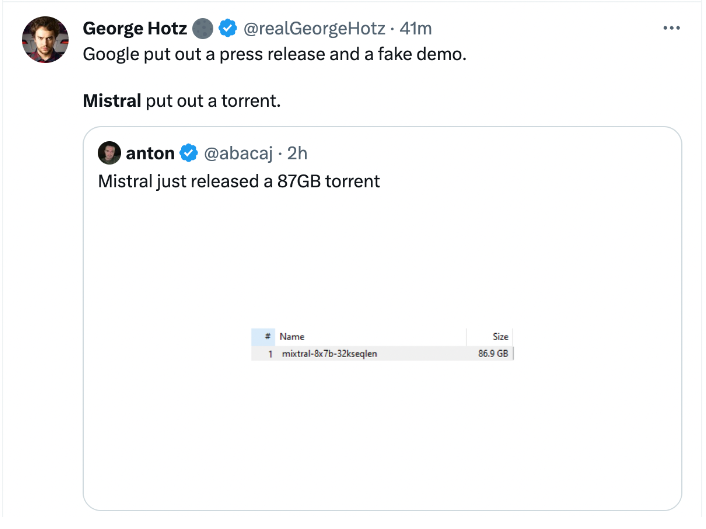Viewport: 706px width, 529px height.
Task: Click anton's small profile avatar
Action: 109,153
